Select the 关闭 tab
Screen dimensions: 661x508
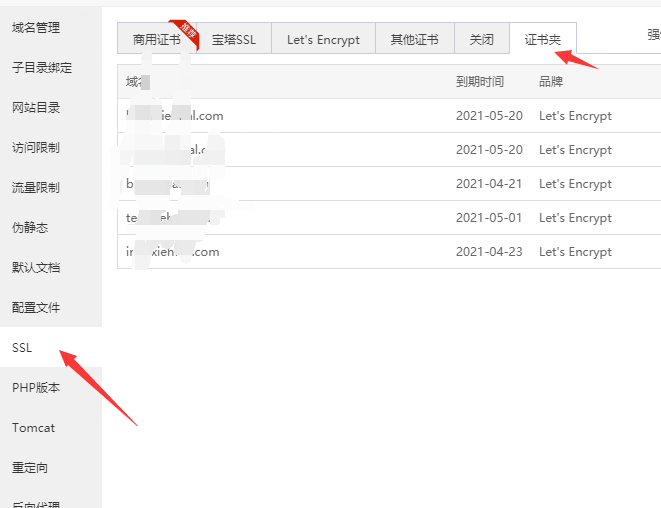point(481,40)
